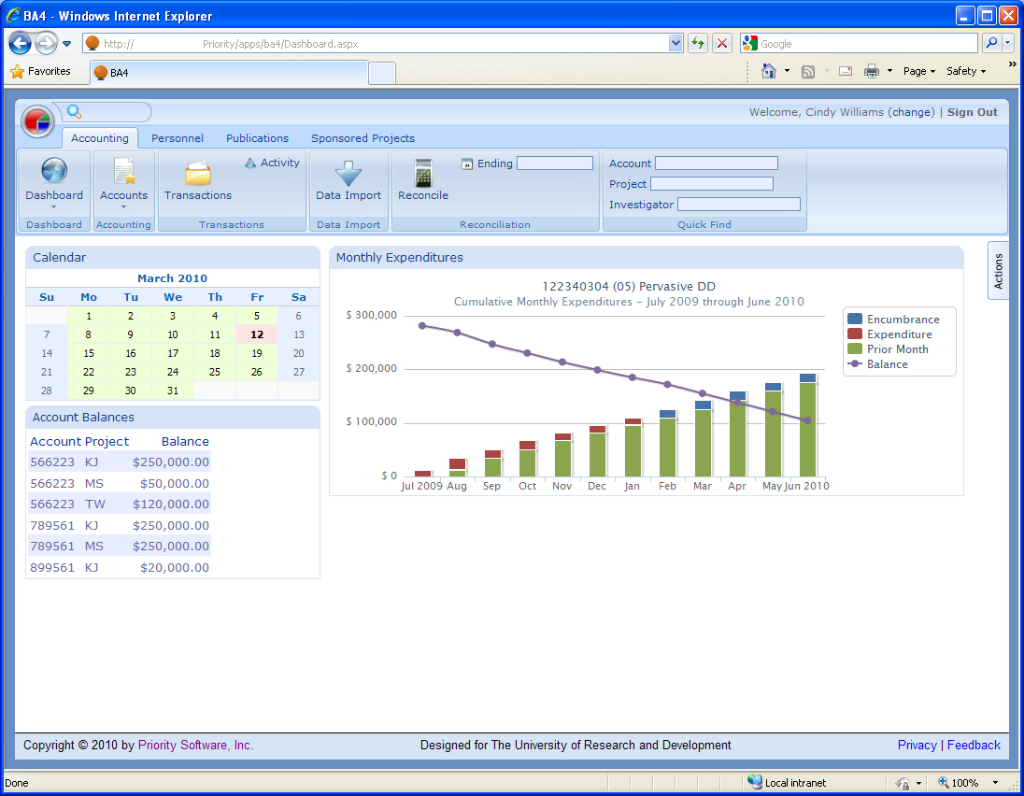Image resolution: width=1024 pixels, height=796 pixels.
Task: Select the Accounts icon in the ribbon
Action: [x=123, y=172]
